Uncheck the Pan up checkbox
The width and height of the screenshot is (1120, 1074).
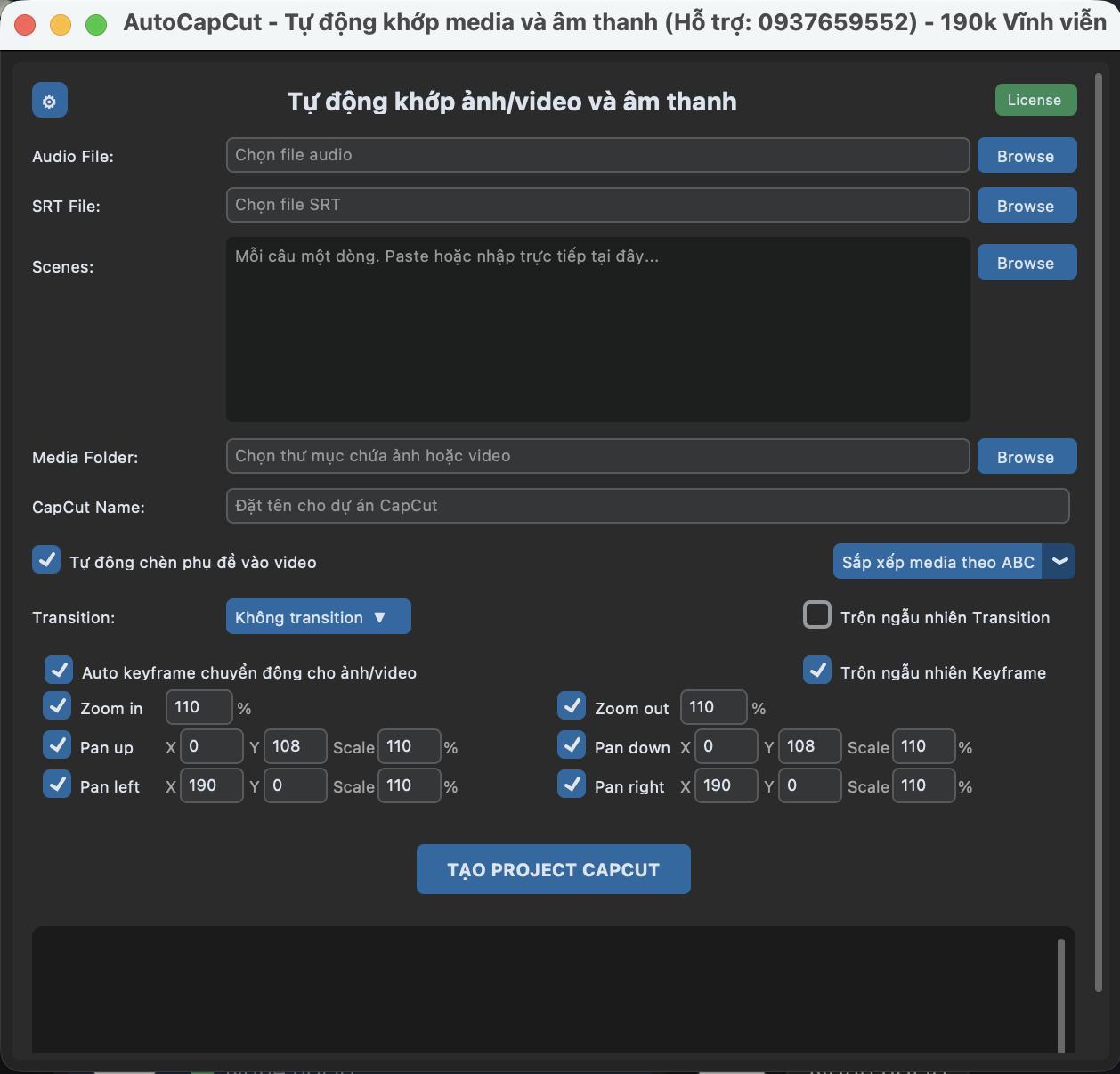(x=57, y=745)
